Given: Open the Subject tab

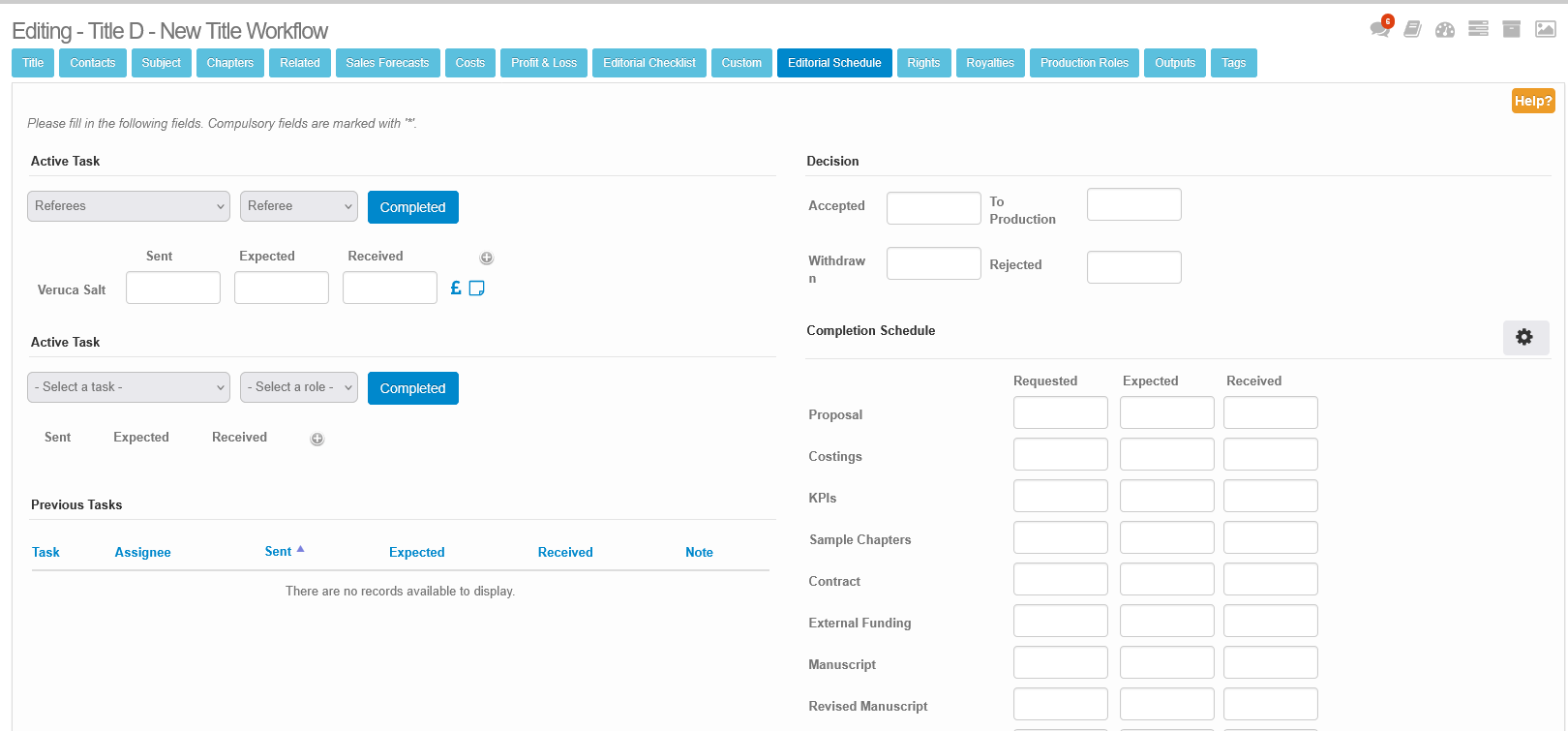Looking at the screenshot, I should [162, 63].
